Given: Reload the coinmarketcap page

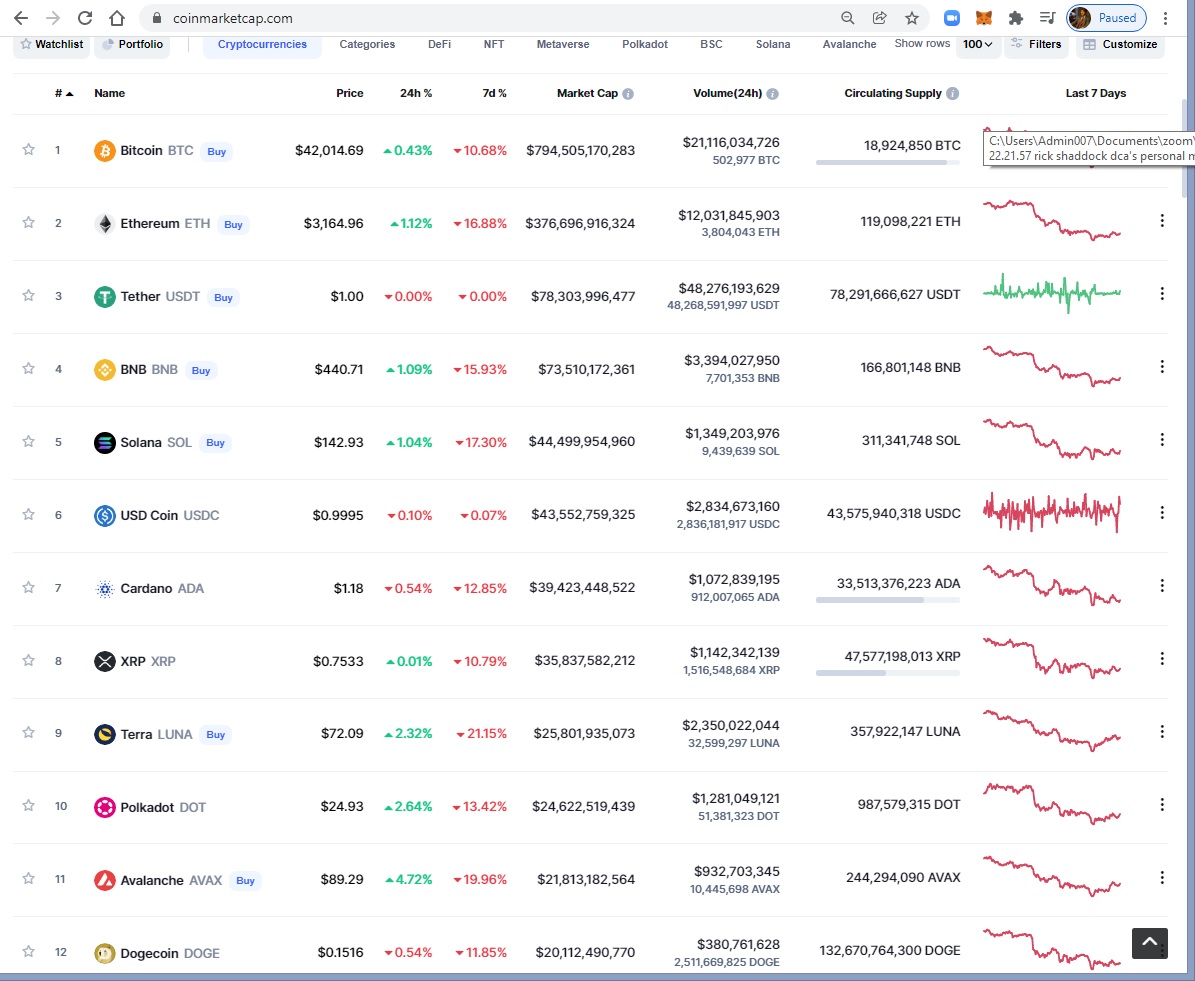Looking at the screenshot, I should pos(85,18).
